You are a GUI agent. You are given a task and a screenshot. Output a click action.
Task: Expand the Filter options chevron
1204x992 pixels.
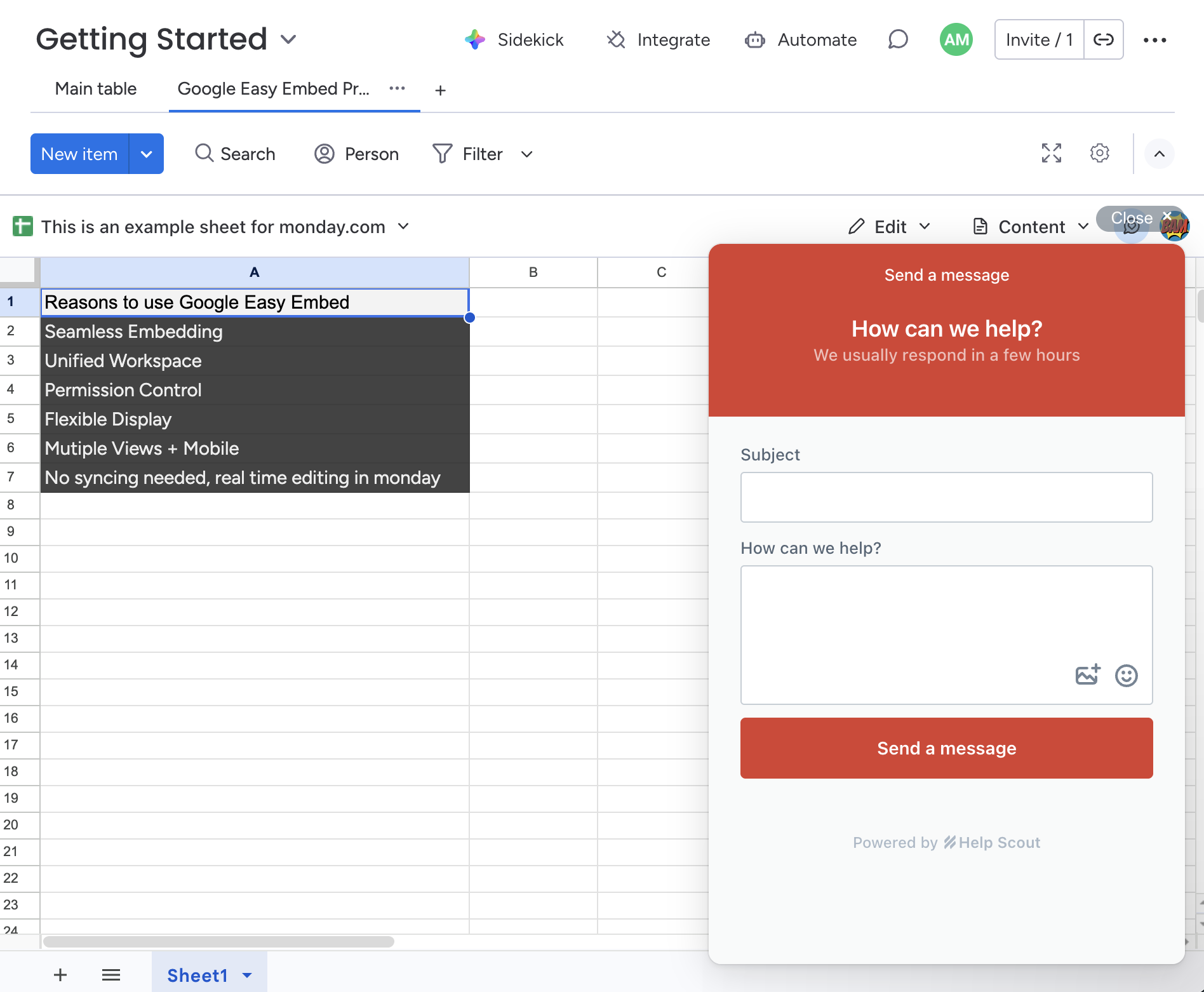click(526, 154)
